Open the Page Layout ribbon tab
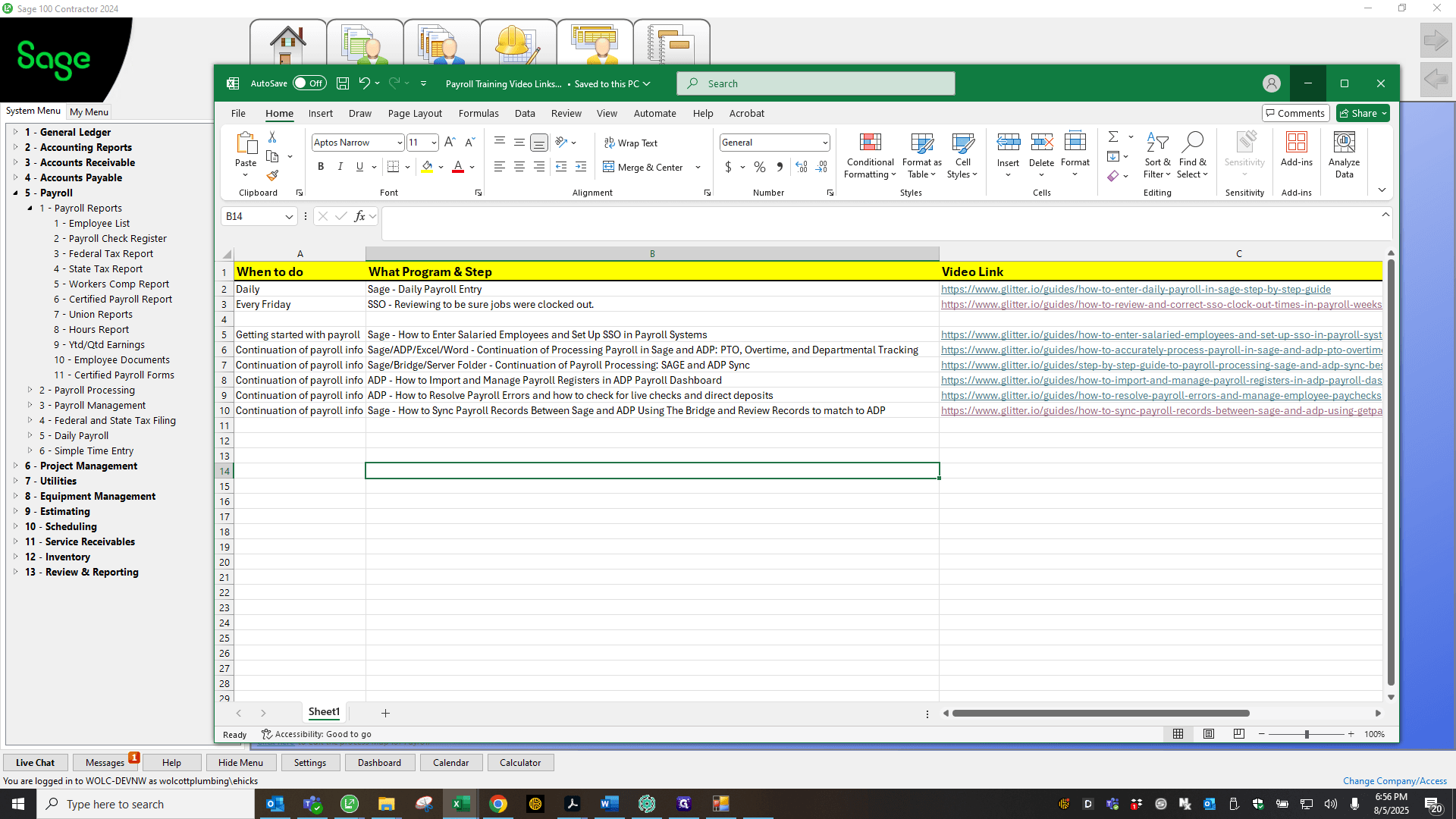 point(415,114)
